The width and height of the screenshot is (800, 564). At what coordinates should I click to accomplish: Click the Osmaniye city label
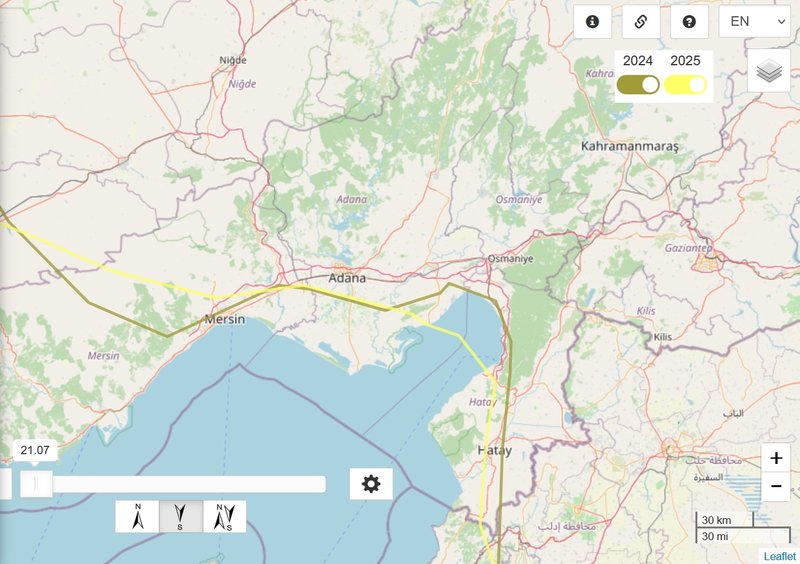tap(510, 259)
